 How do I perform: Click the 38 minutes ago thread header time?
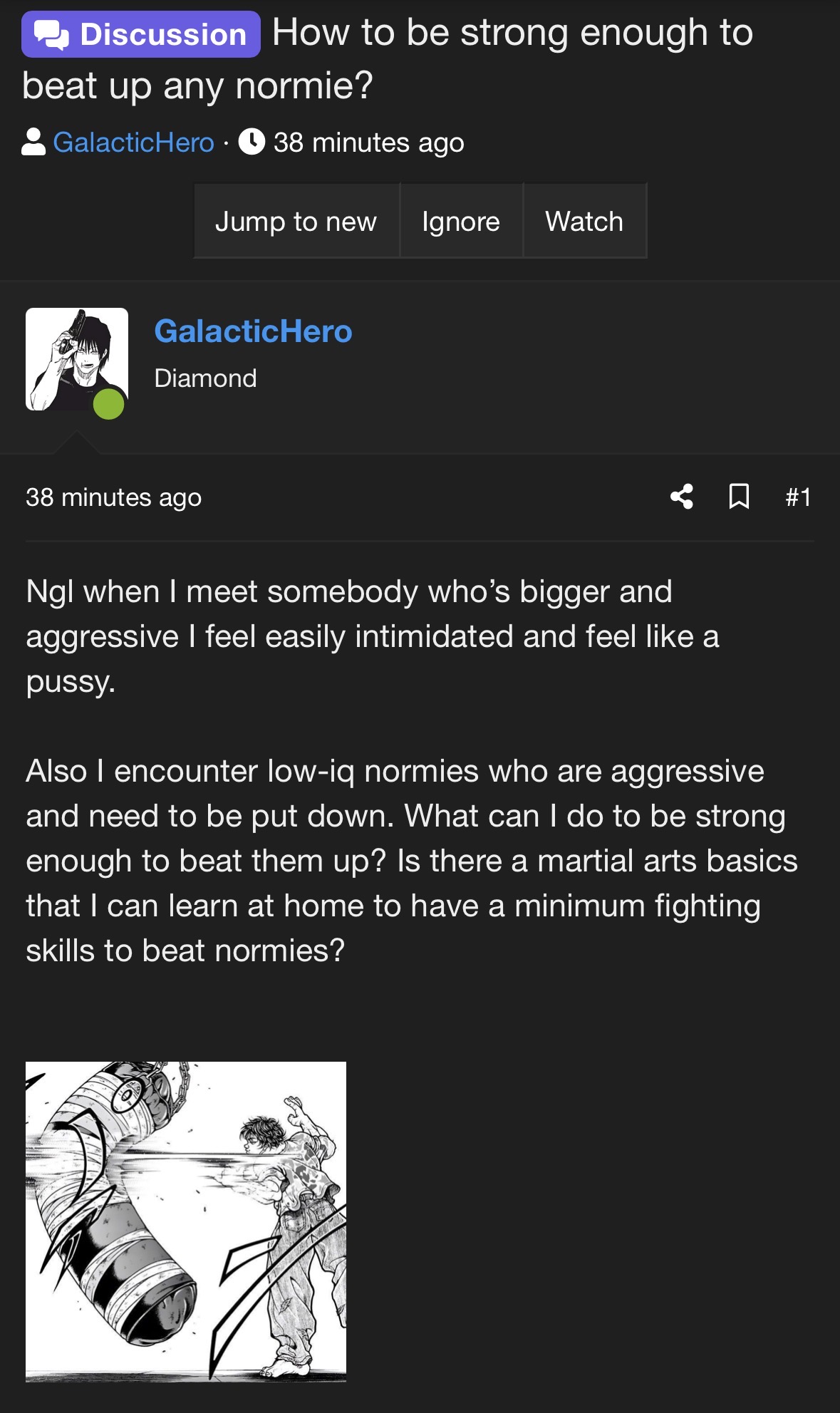(369, 143)
